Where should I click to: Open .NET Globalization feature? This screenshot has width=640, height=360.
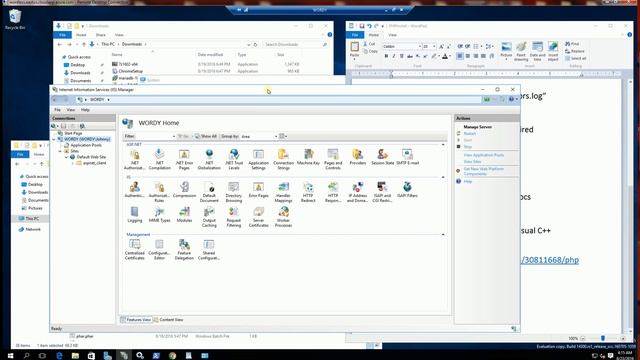(x=209, y=159)
